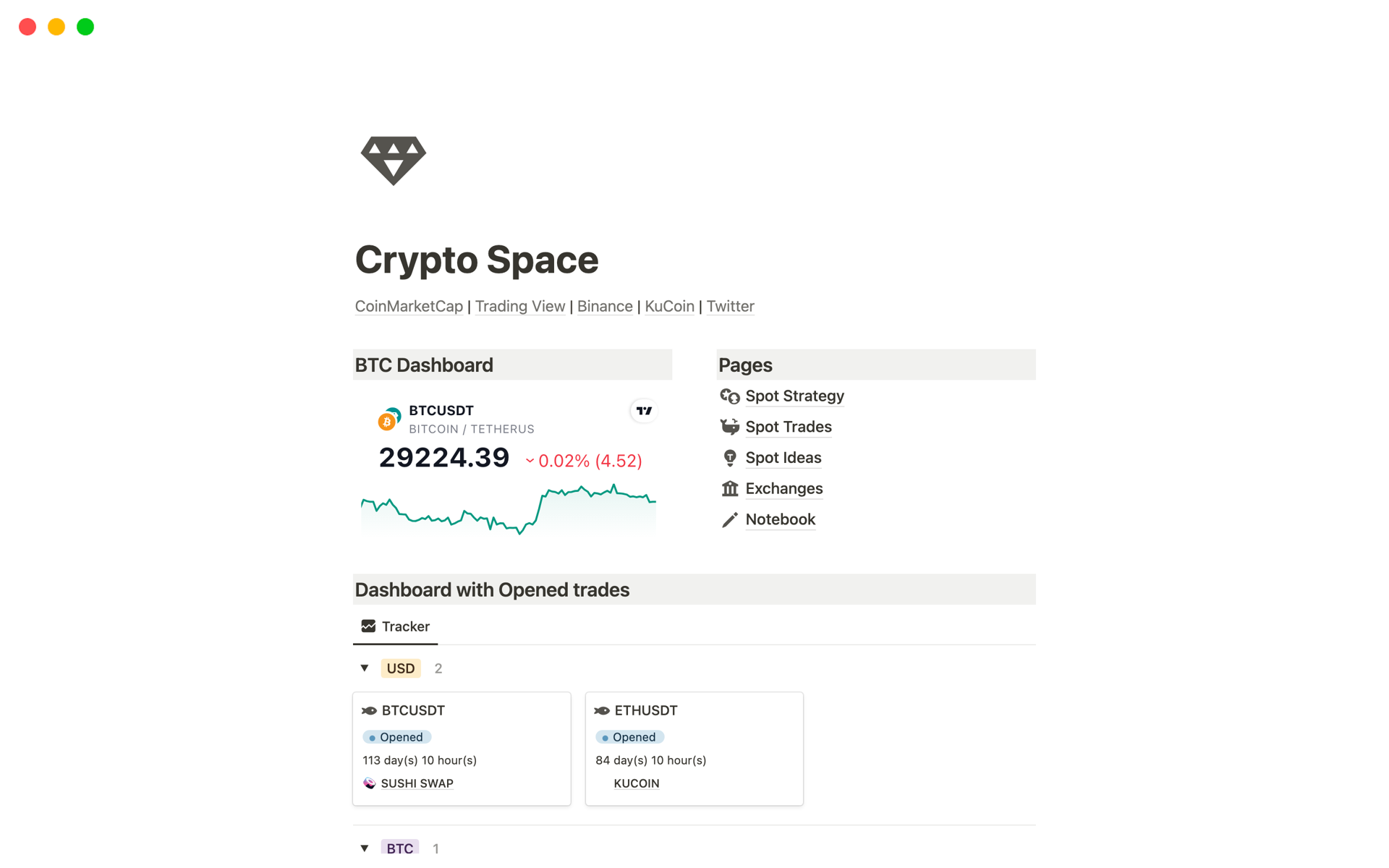This screenshot has width=1389, height=868.
Task: Click the Spot Ideas lightbulb icon
Action: pos(730,457)
